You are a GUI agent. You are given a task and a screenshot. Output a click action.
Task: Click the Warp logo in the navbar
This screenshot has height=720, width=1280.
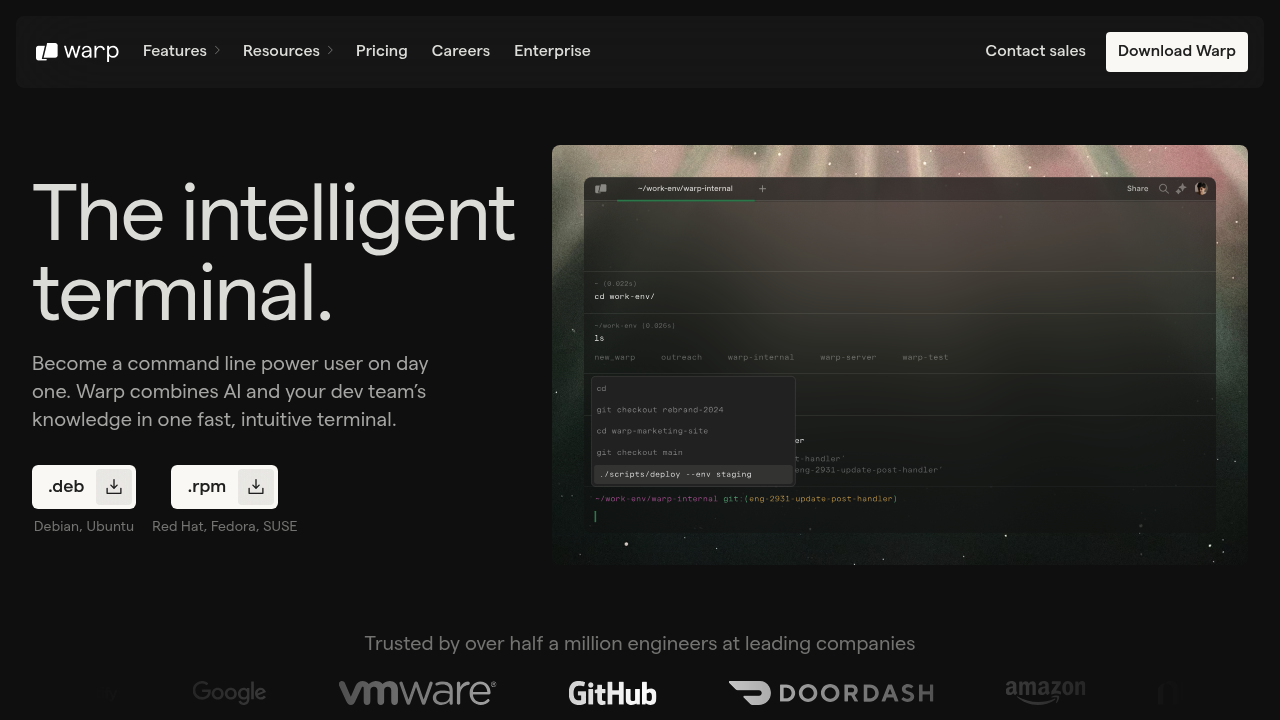tap(77, 51)
